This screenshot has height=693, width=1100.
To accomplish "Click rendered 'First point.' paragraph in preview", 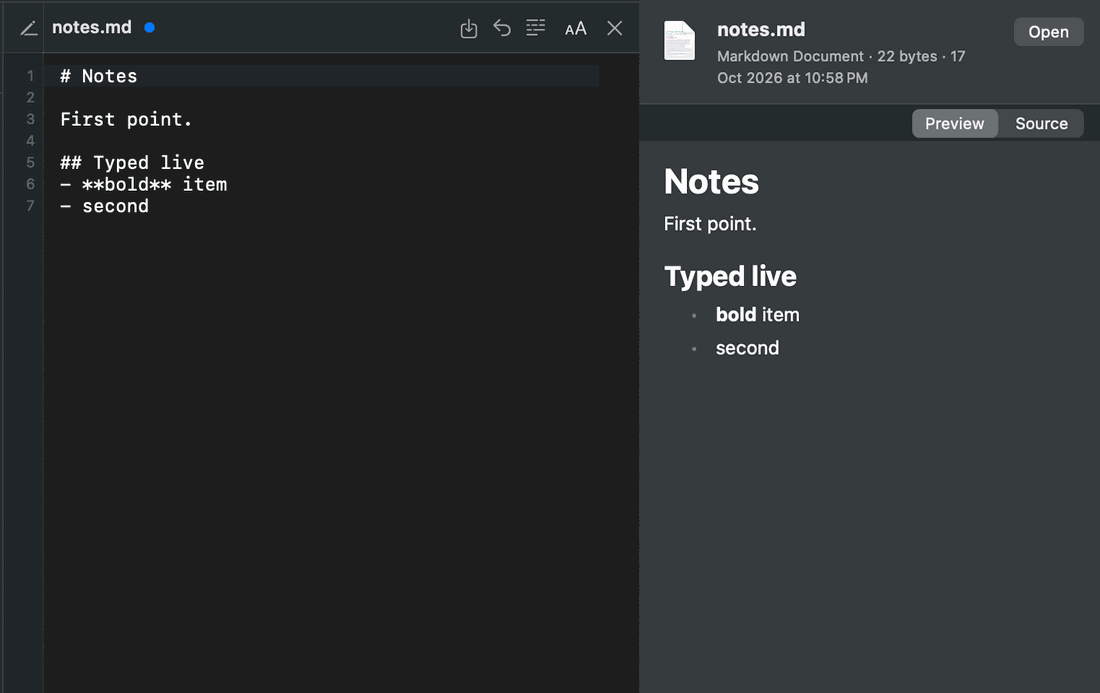I will pos(710,224).
